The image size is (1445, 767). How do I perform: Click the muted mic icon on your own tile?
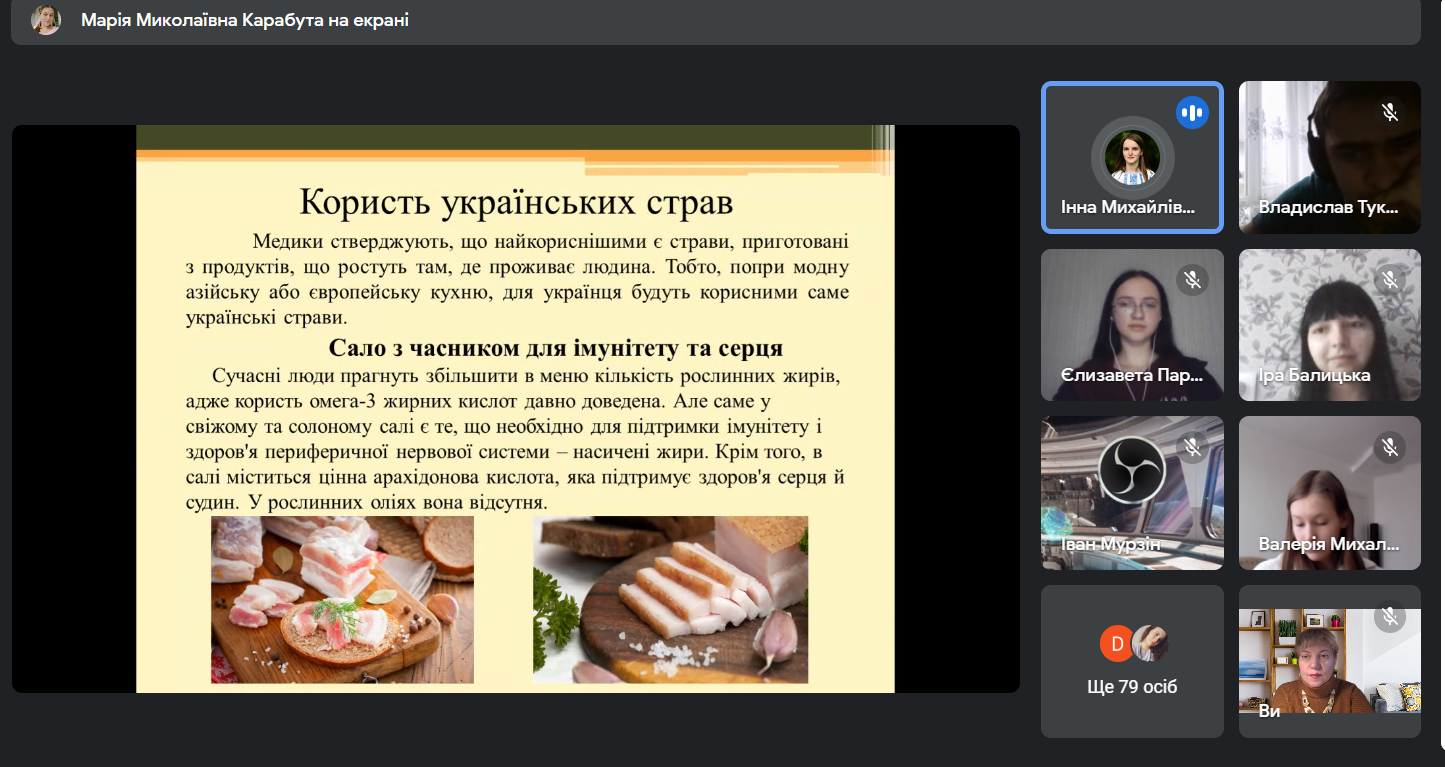1389,616
